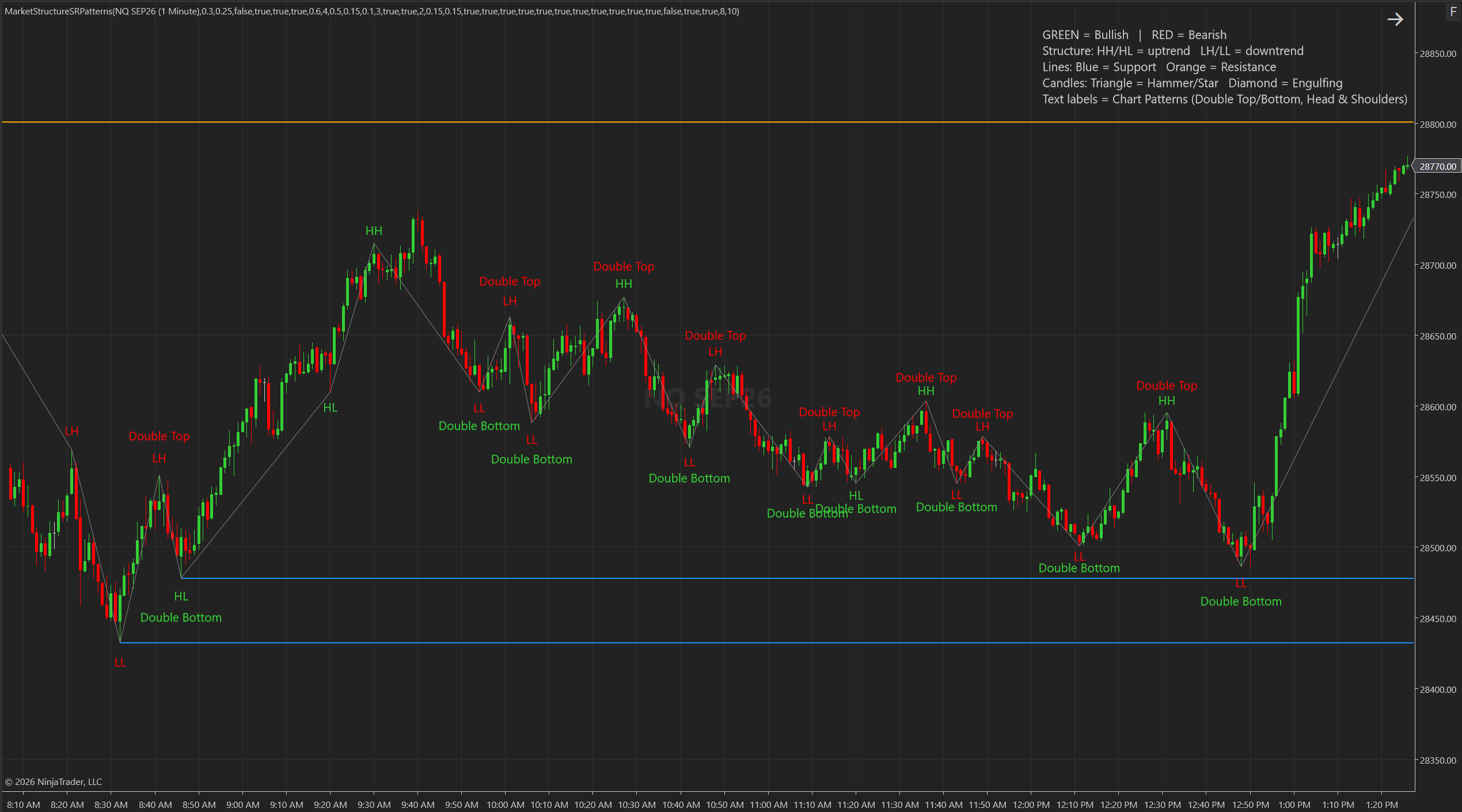Click the 1:00 PM time axis label

pos(1294,805)
